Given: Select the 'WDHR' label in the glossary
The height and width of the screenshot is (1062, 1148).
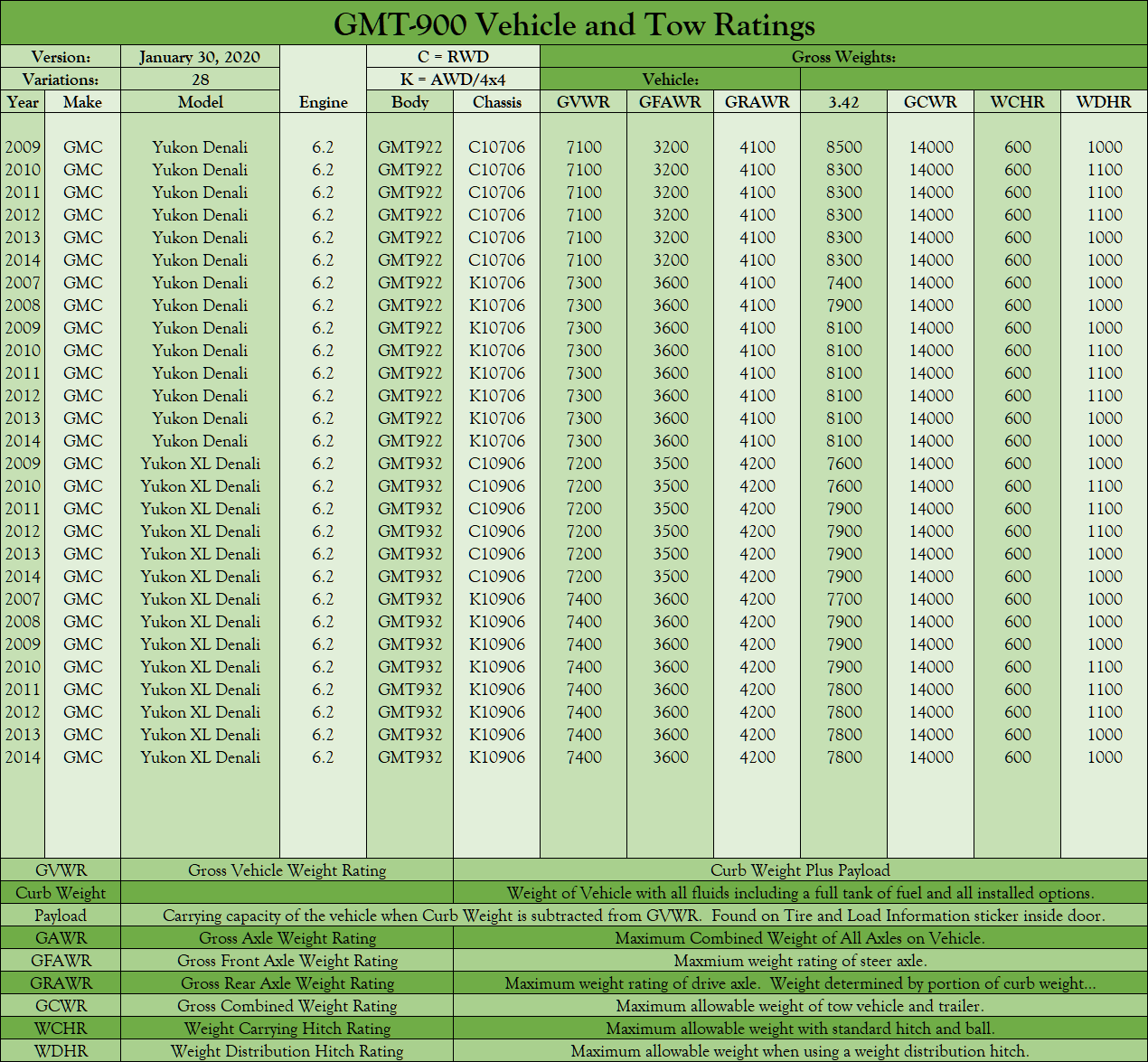Looking at the screenshot, I should coord(61,1051).
